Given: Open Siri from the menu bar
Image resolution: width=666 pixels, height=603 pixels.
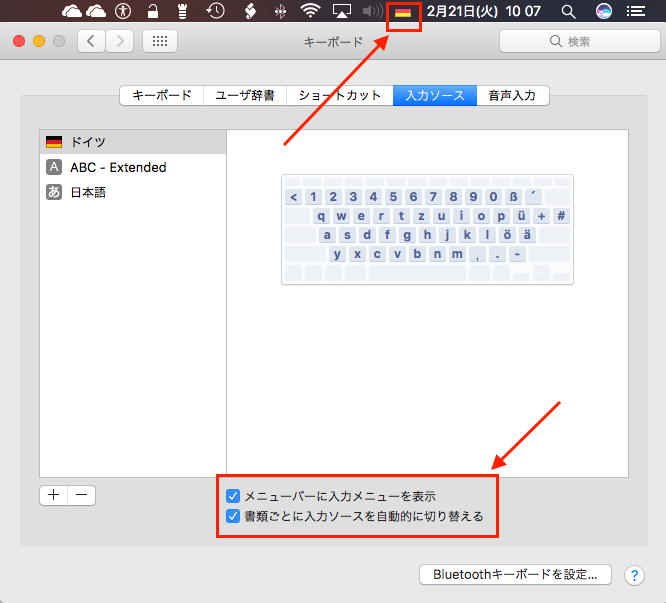Looking at the screenshot, I should [x=604, y=11].
